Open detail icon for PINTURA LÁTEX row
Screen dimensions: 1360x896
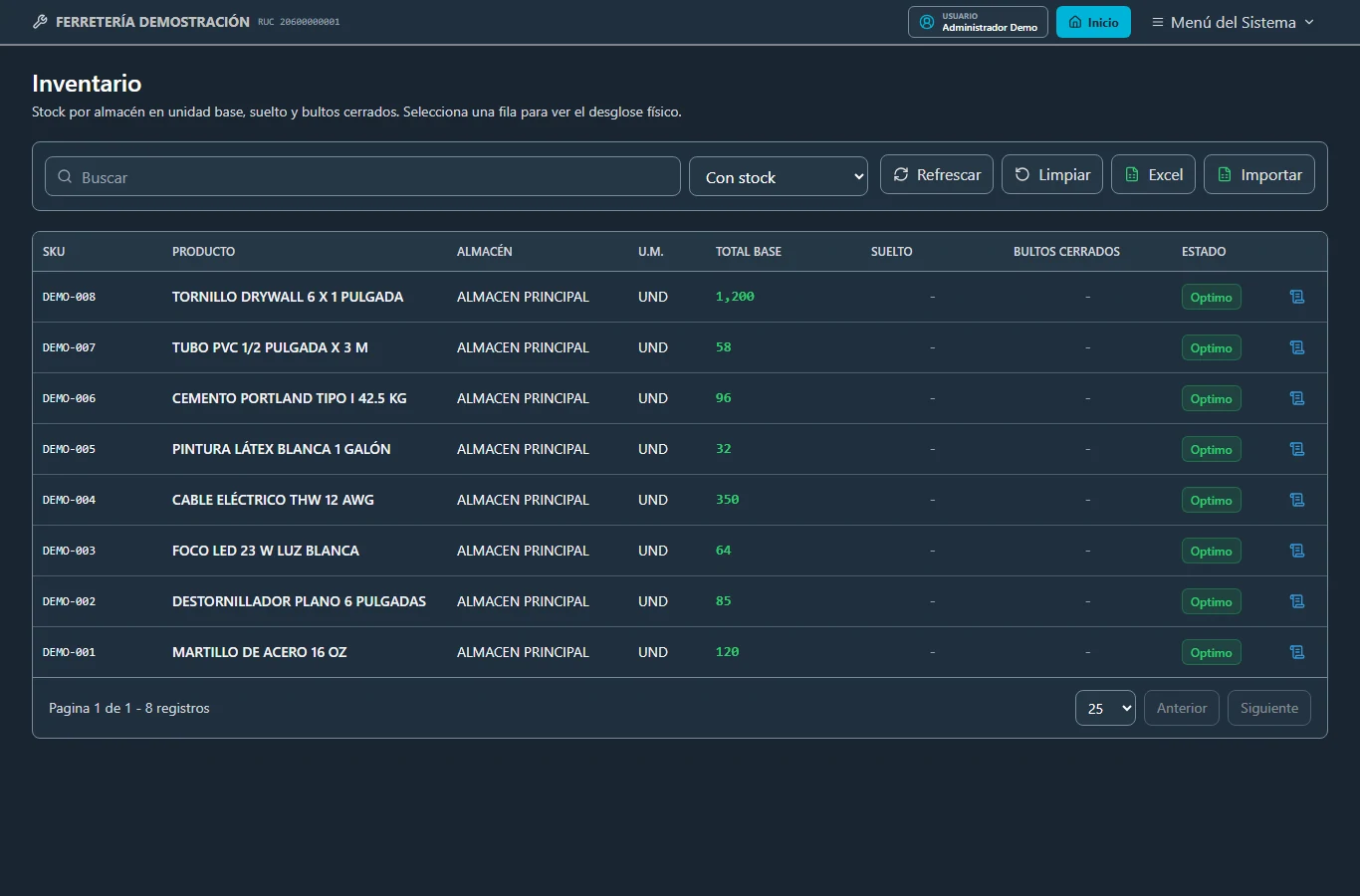click(1296, 449)
